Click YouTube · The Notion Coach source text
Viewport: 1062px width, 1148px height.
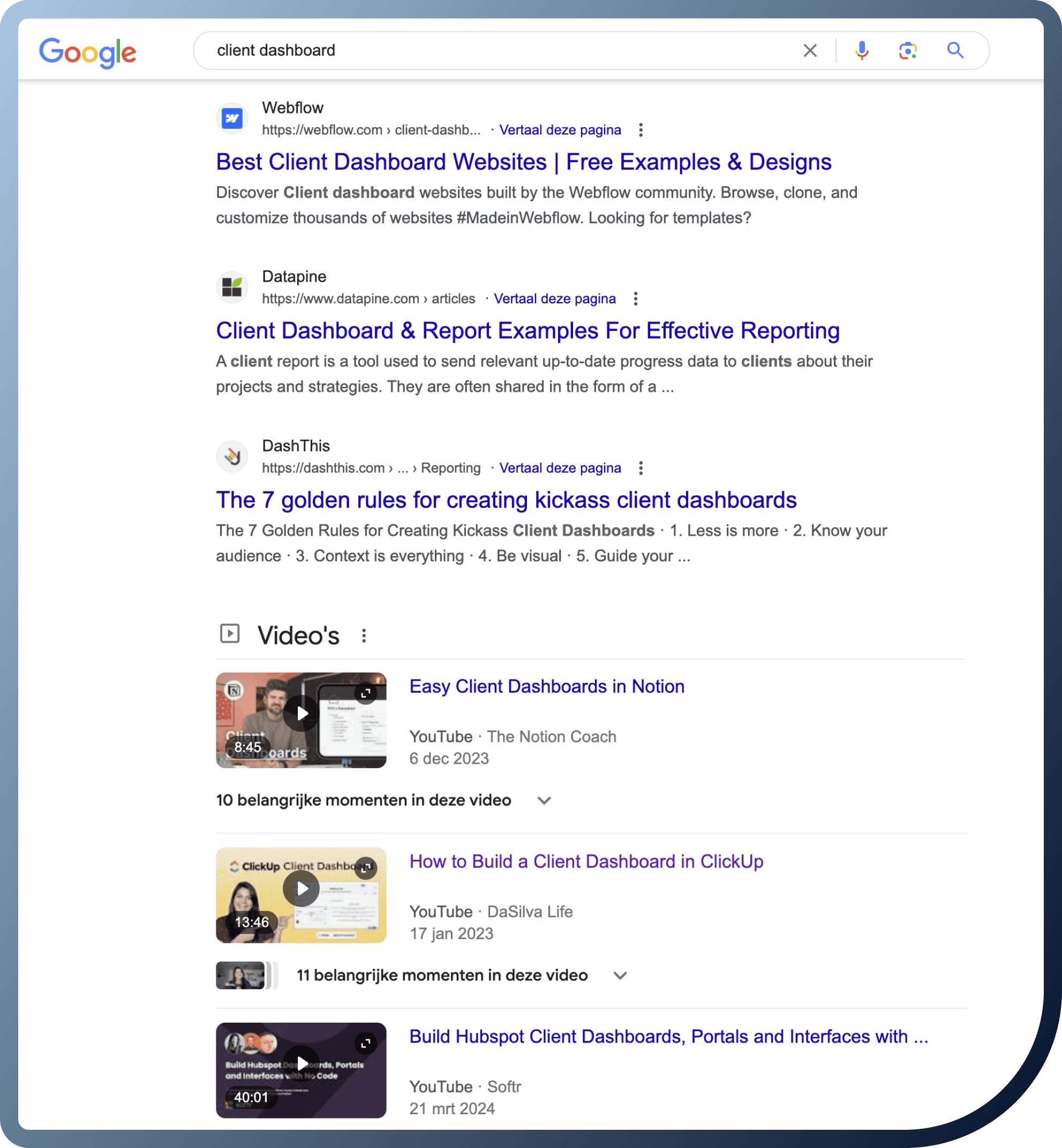(x=513, y=737)
